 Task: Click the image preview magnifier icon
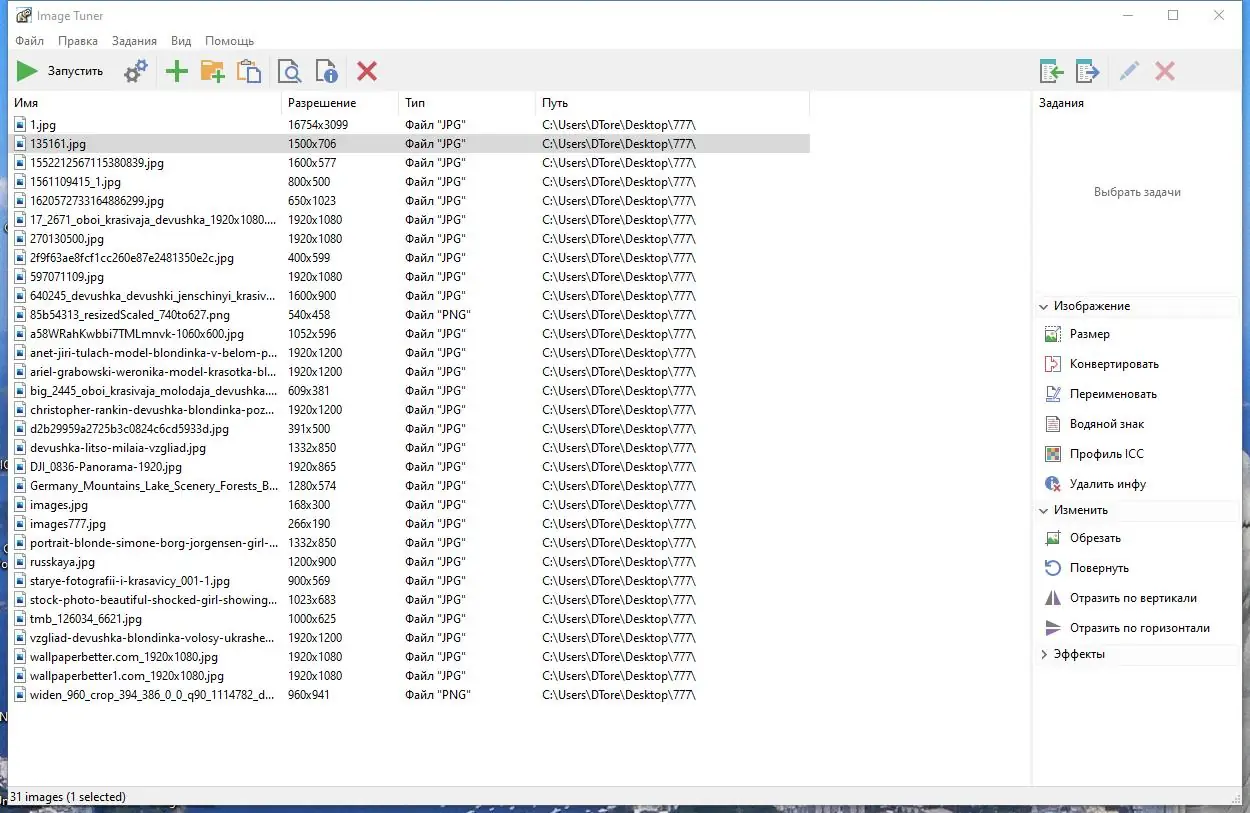290,71
